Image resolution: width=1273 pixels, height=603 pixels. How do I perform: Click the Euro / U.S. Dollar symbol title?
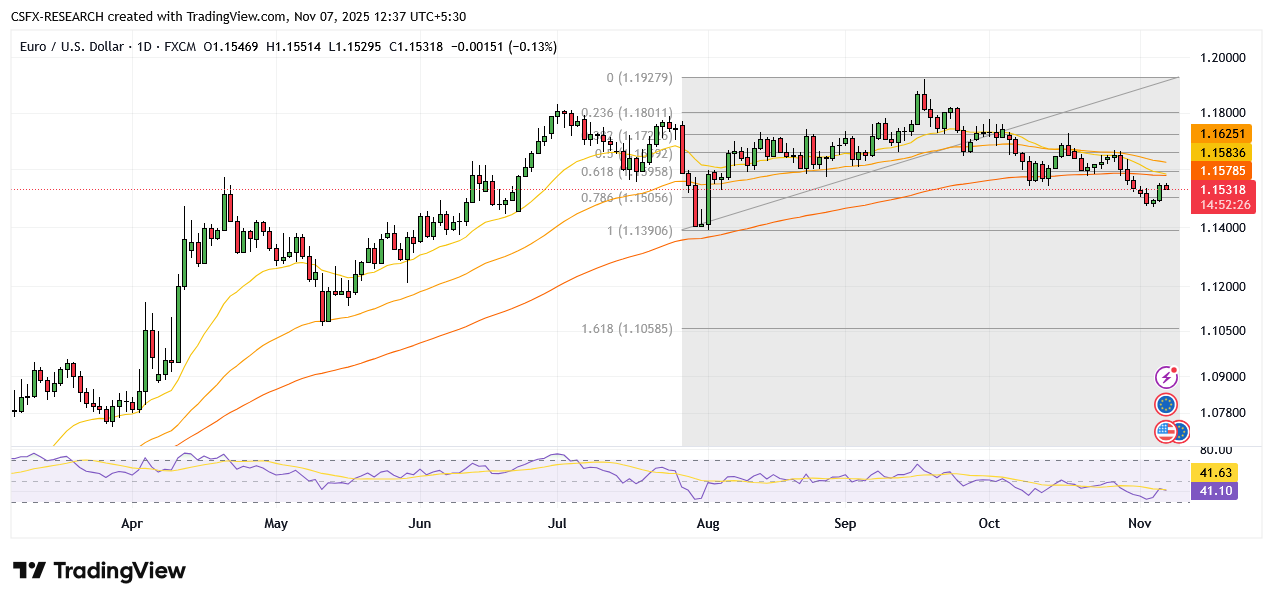coord(71,47)
